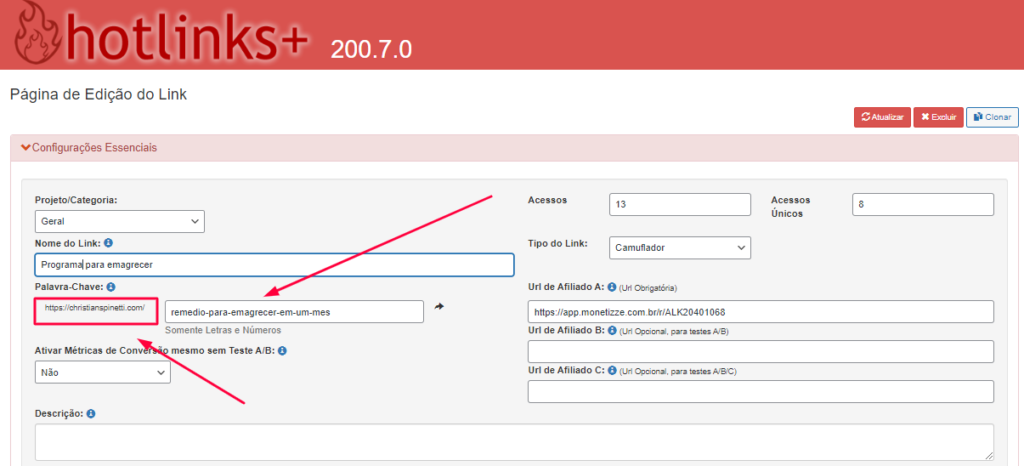This screenshot has height=466, width=1024.
Task: Open the Tipo do Link dropdown
Action: point(680,248)
